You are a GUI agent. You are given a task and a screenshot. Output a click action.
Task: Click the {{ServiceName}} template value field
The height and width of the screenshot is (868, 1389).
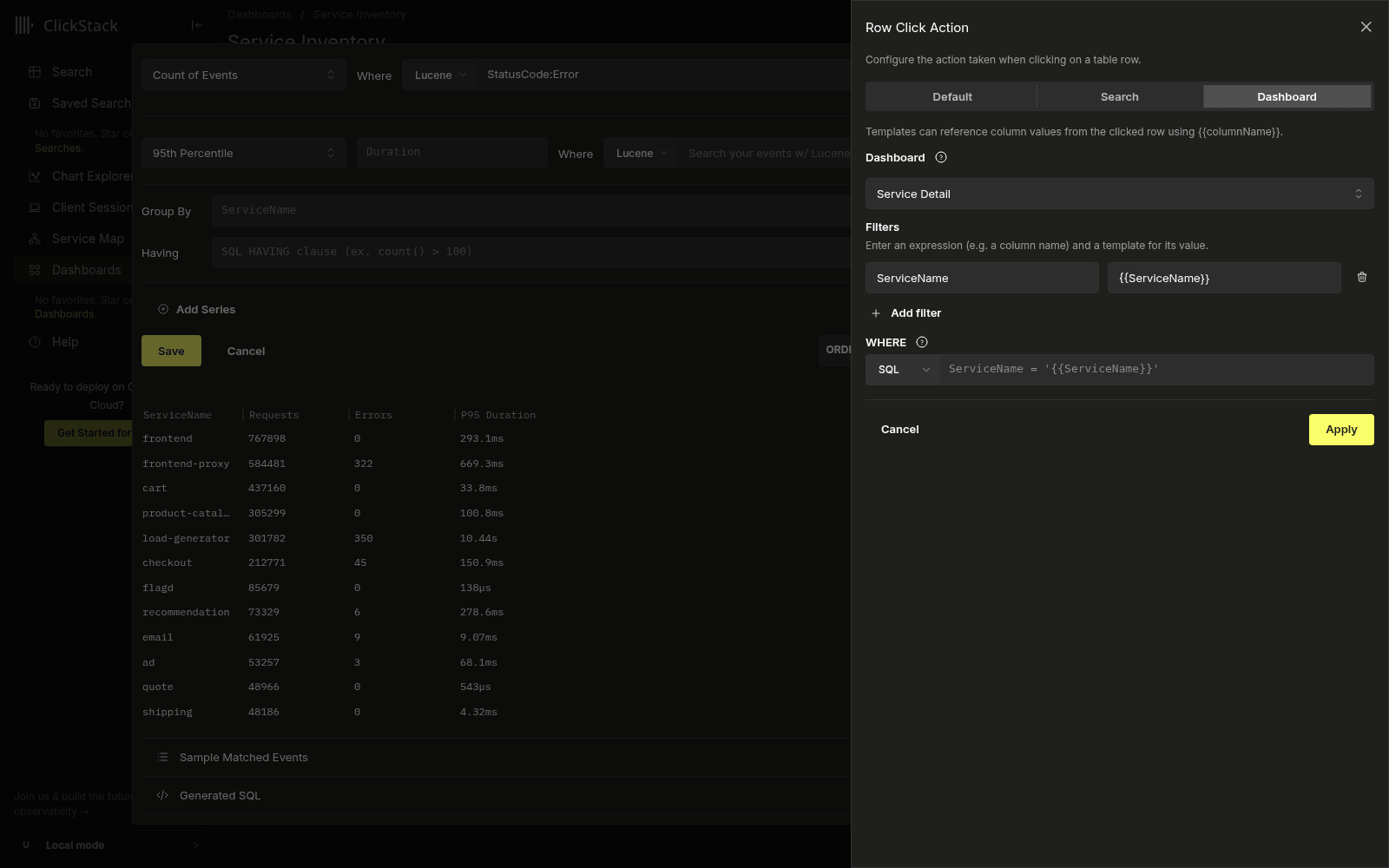click(1224, 278)
